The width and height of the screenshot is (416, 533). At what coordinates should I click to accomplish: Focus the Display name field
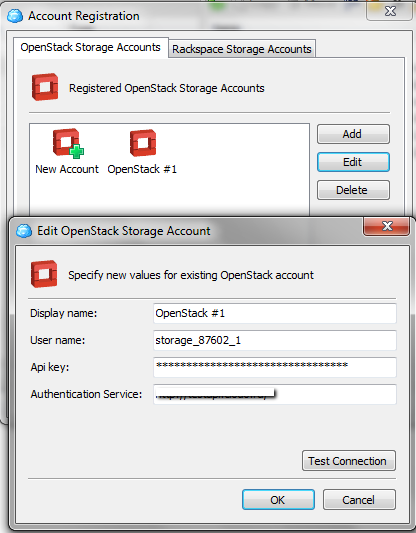coord(275,313)
